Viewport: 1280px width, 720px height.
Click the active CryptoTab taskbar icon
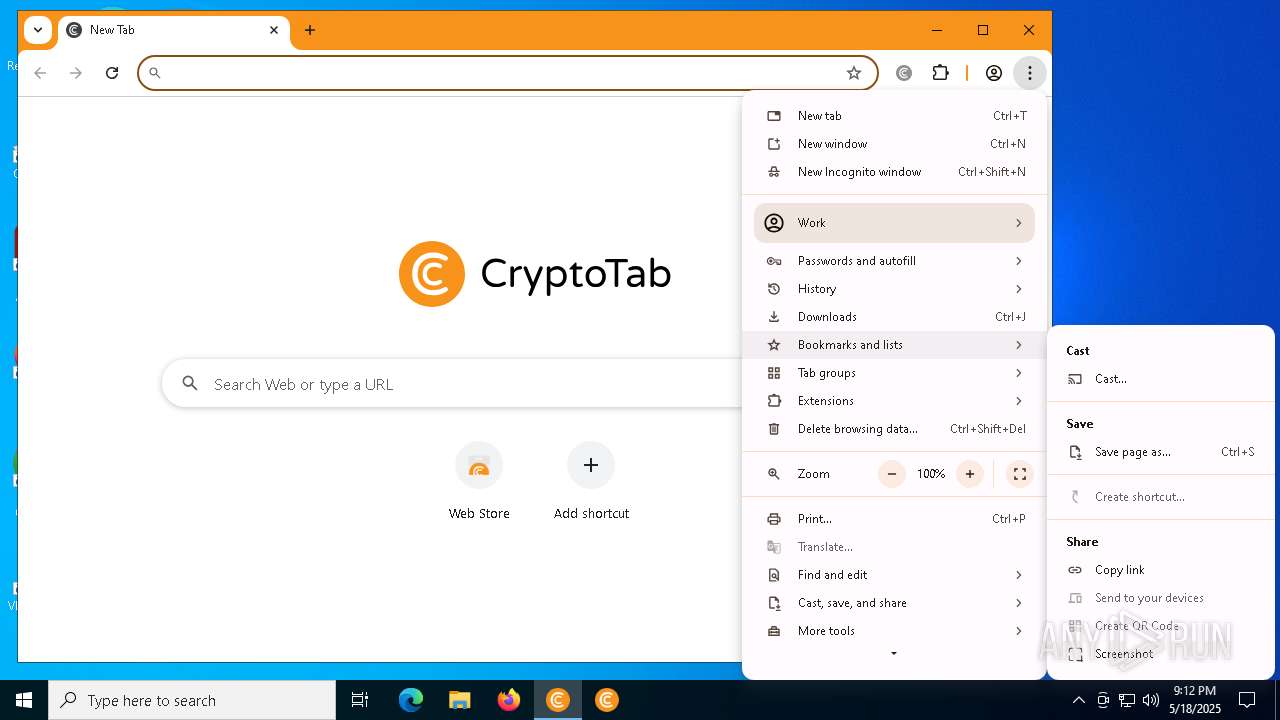tap(558, 700)
